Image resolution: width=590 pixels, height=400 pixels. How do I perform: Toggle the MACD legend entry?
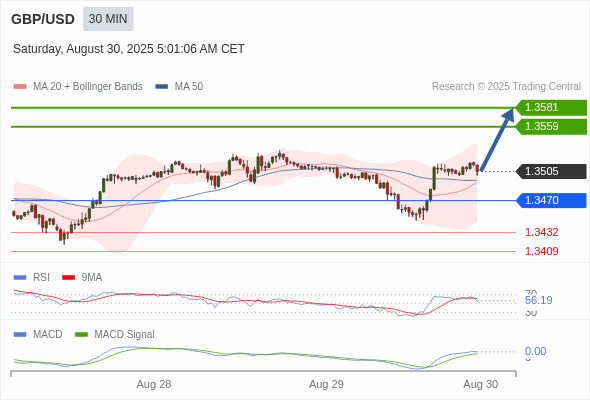38,334
